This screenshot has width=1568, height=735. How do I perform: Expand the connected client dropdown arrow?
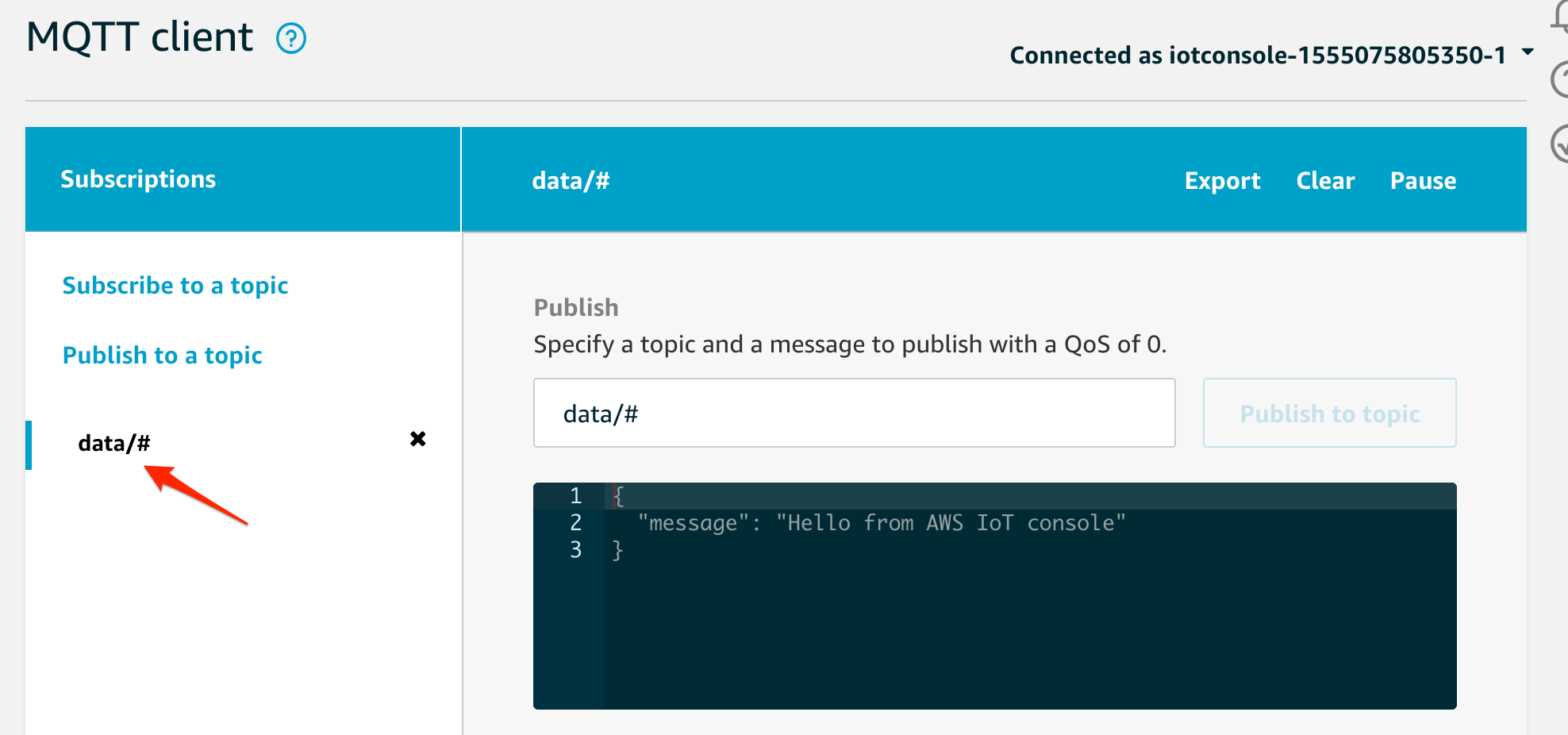pos(1527,52)
